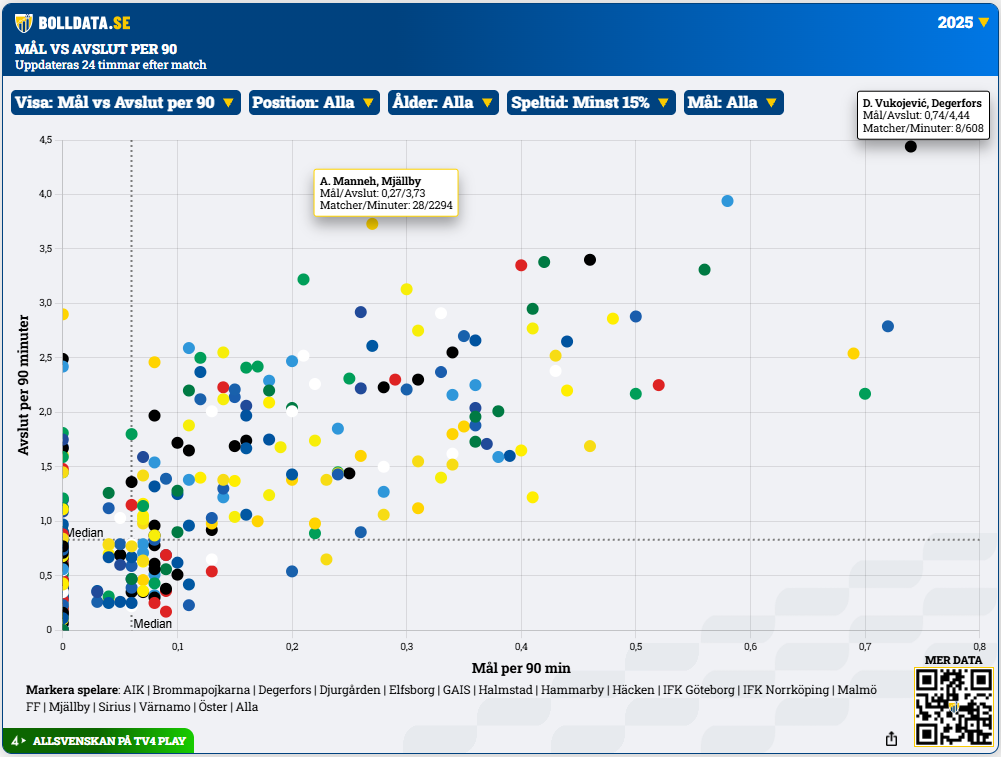The height and width of the screenshot is (757, 1001).
Task: Open the Speltid: Minst 15% dropdown
Action: click(590, 102)
